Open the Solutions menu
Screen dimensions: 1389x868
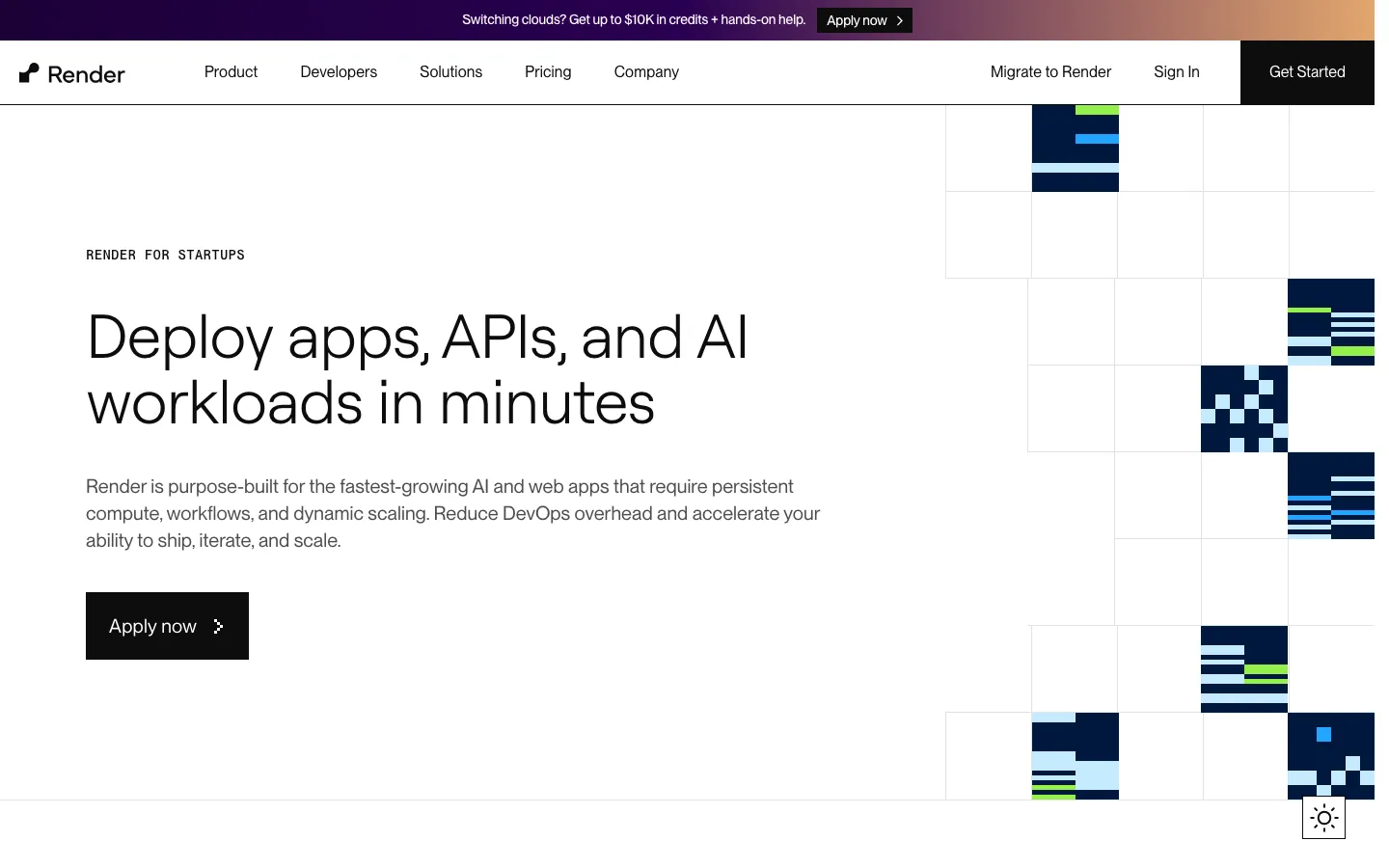(x=450, y=72)
